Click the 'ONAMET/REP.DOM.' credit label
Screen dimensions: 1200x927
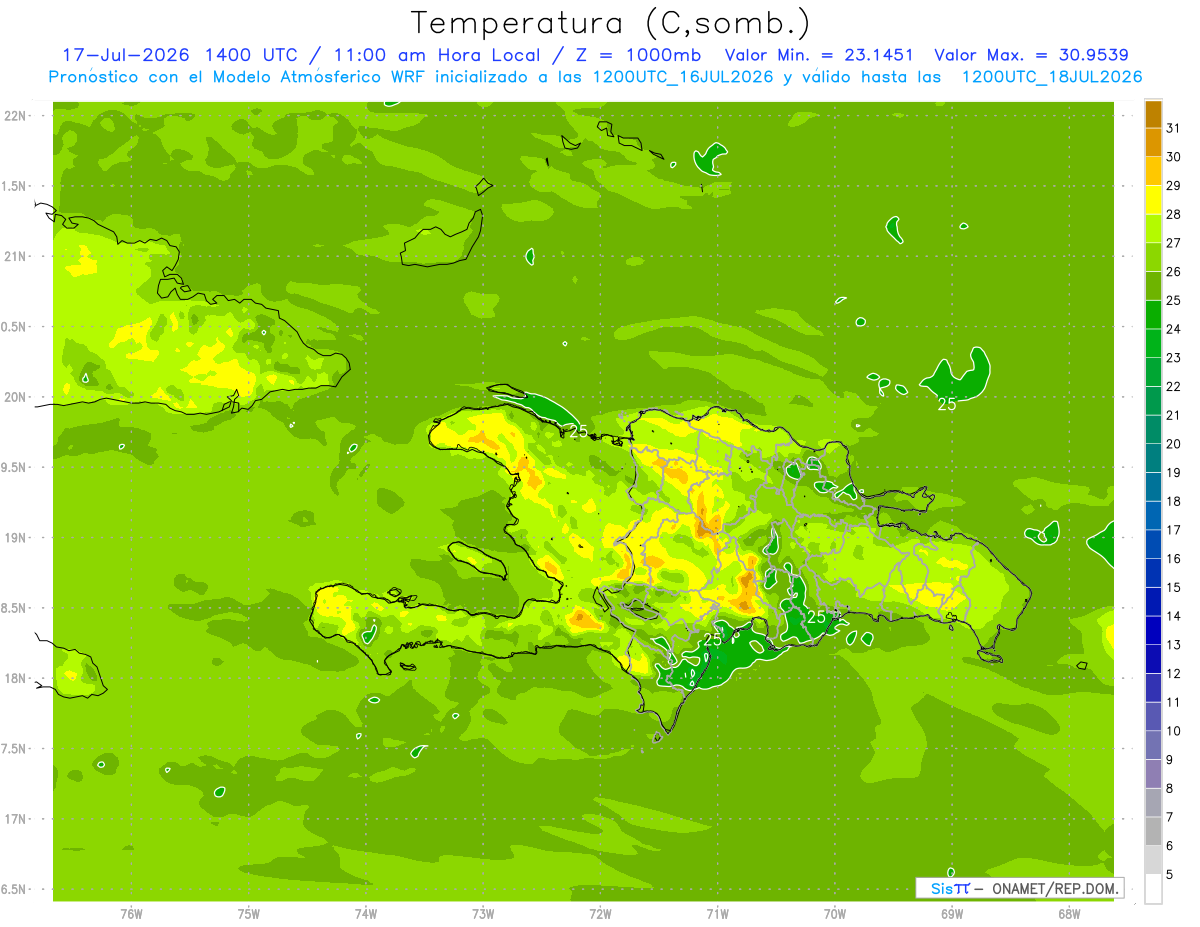pos(1054,888)
